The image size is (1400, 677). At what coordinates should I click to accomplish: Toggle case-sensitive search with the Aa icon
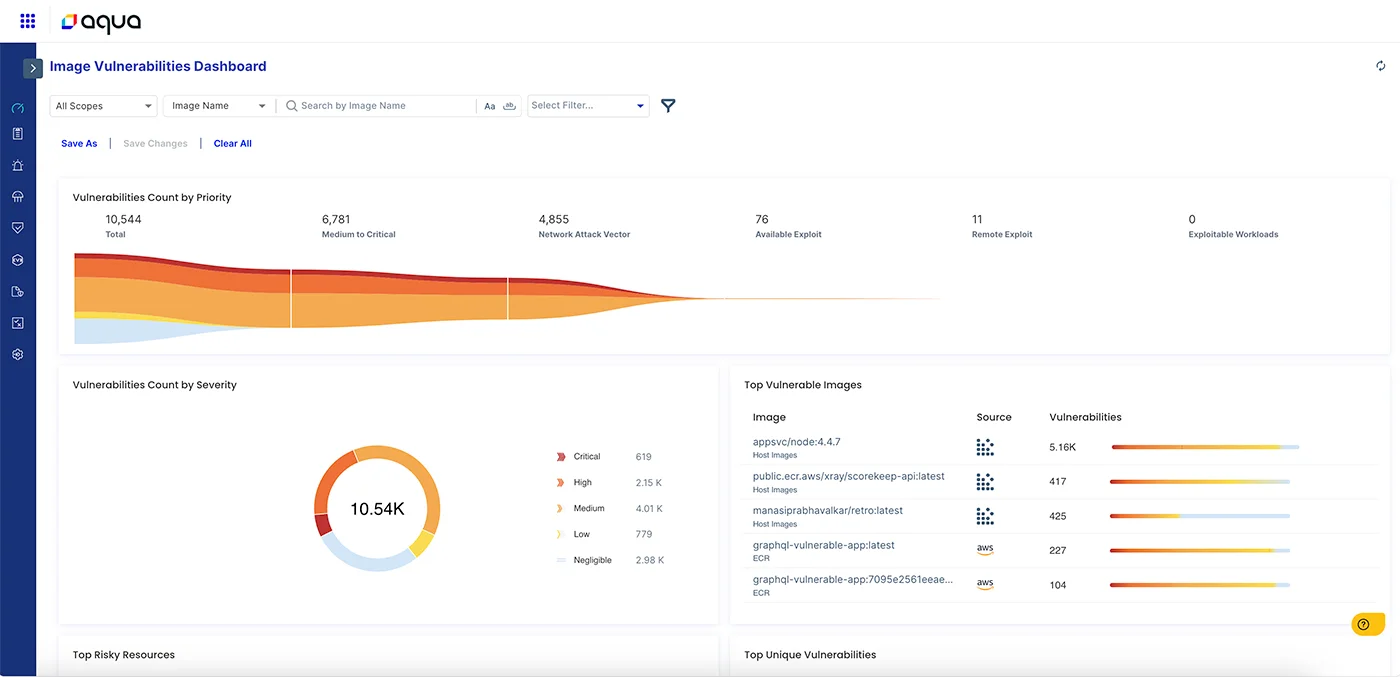tap(489, 105)
